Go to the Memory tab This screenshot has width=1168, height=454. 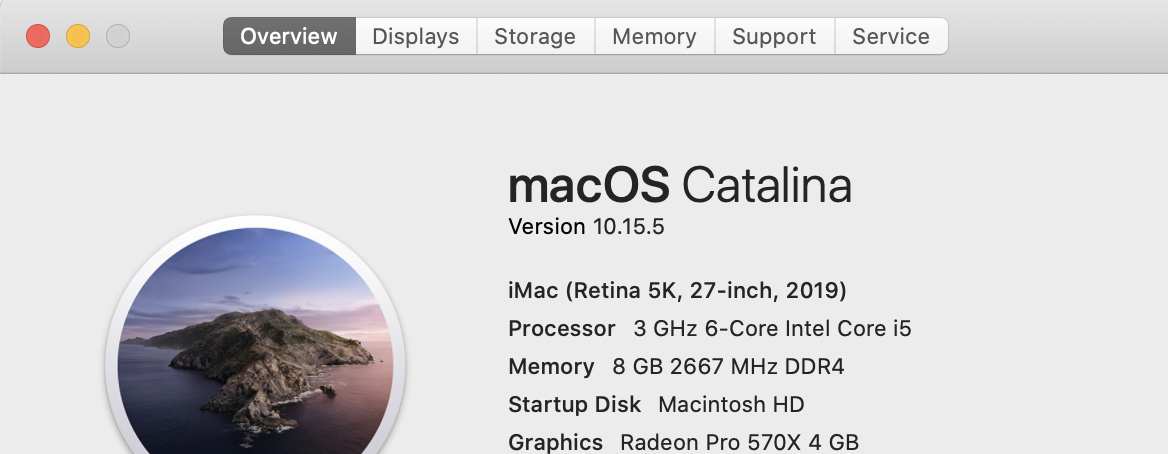(654, 37)
